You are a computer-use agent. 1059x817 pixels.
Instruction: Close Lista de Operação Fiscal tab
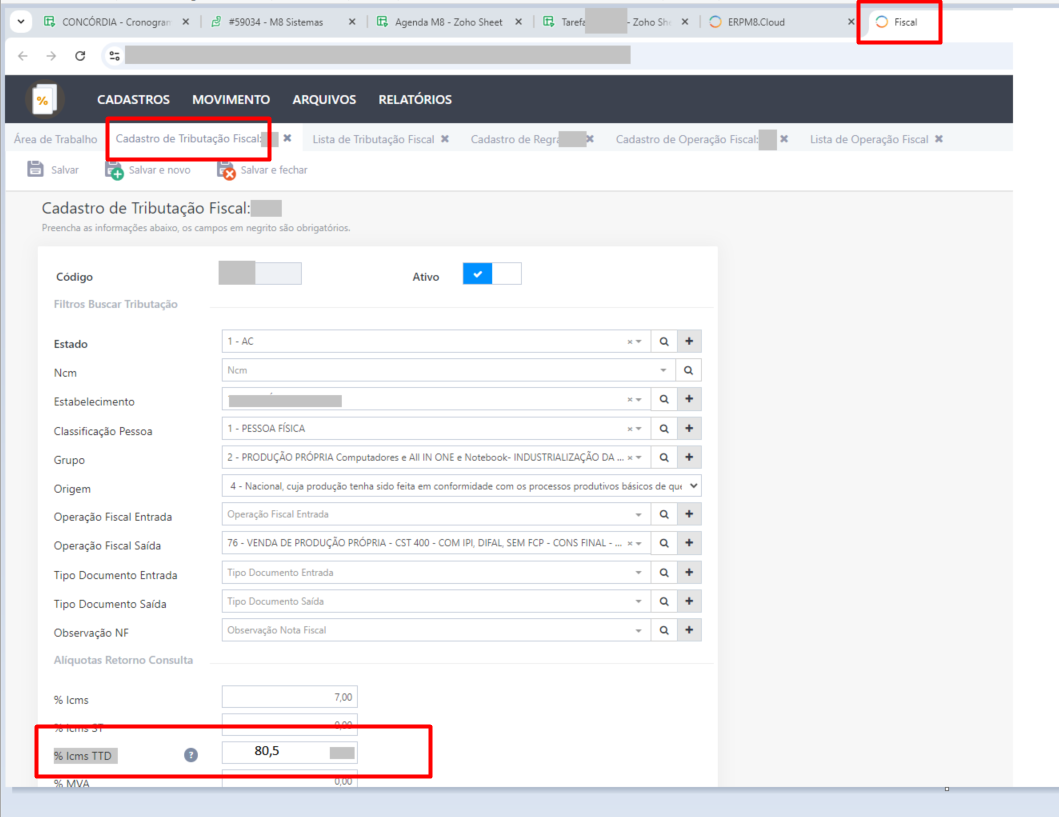pyautogui.click(x=939, y=139)
